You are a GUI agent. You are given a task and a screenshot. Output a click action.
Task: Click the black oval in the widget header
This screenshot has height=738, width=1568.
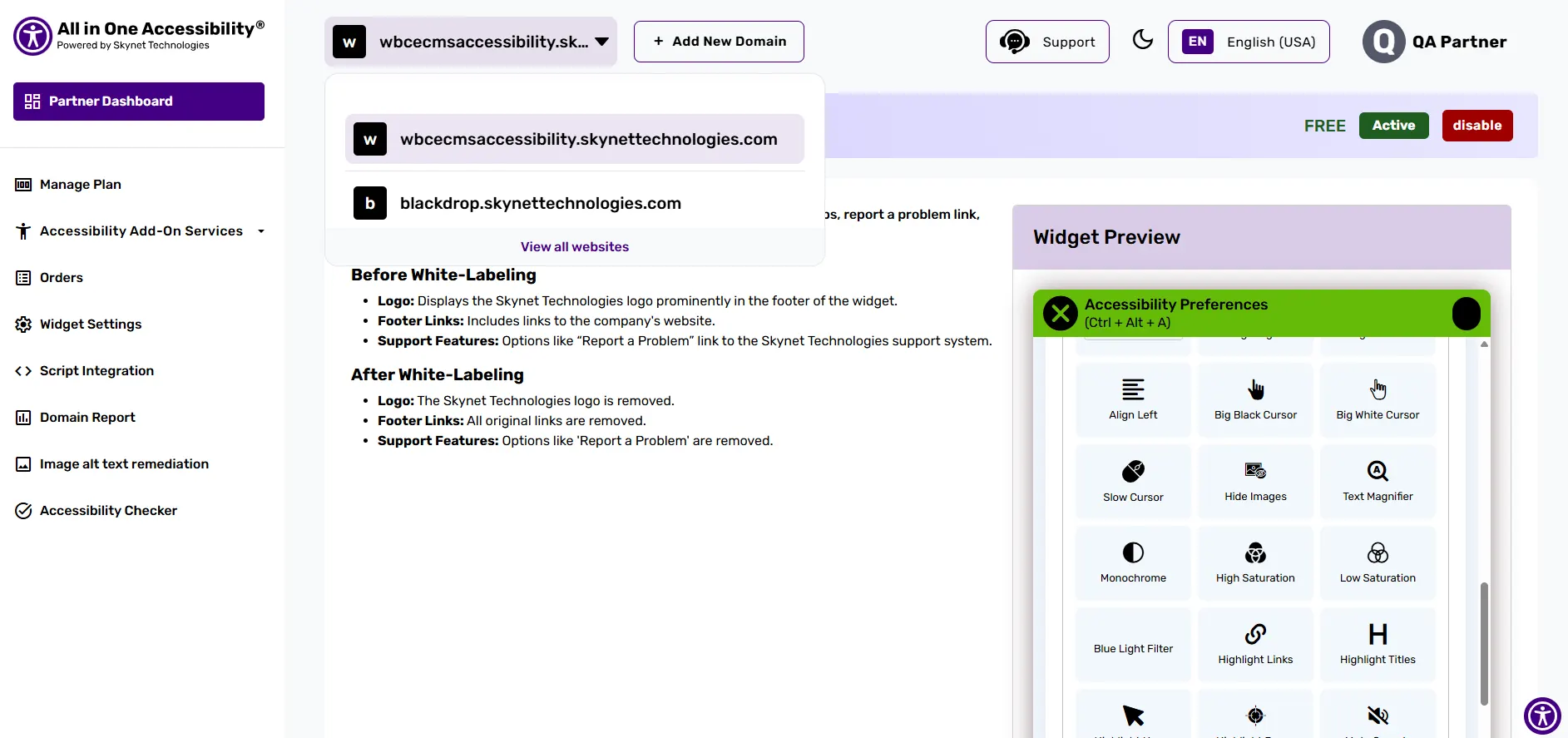click(x=1467, y=314)
